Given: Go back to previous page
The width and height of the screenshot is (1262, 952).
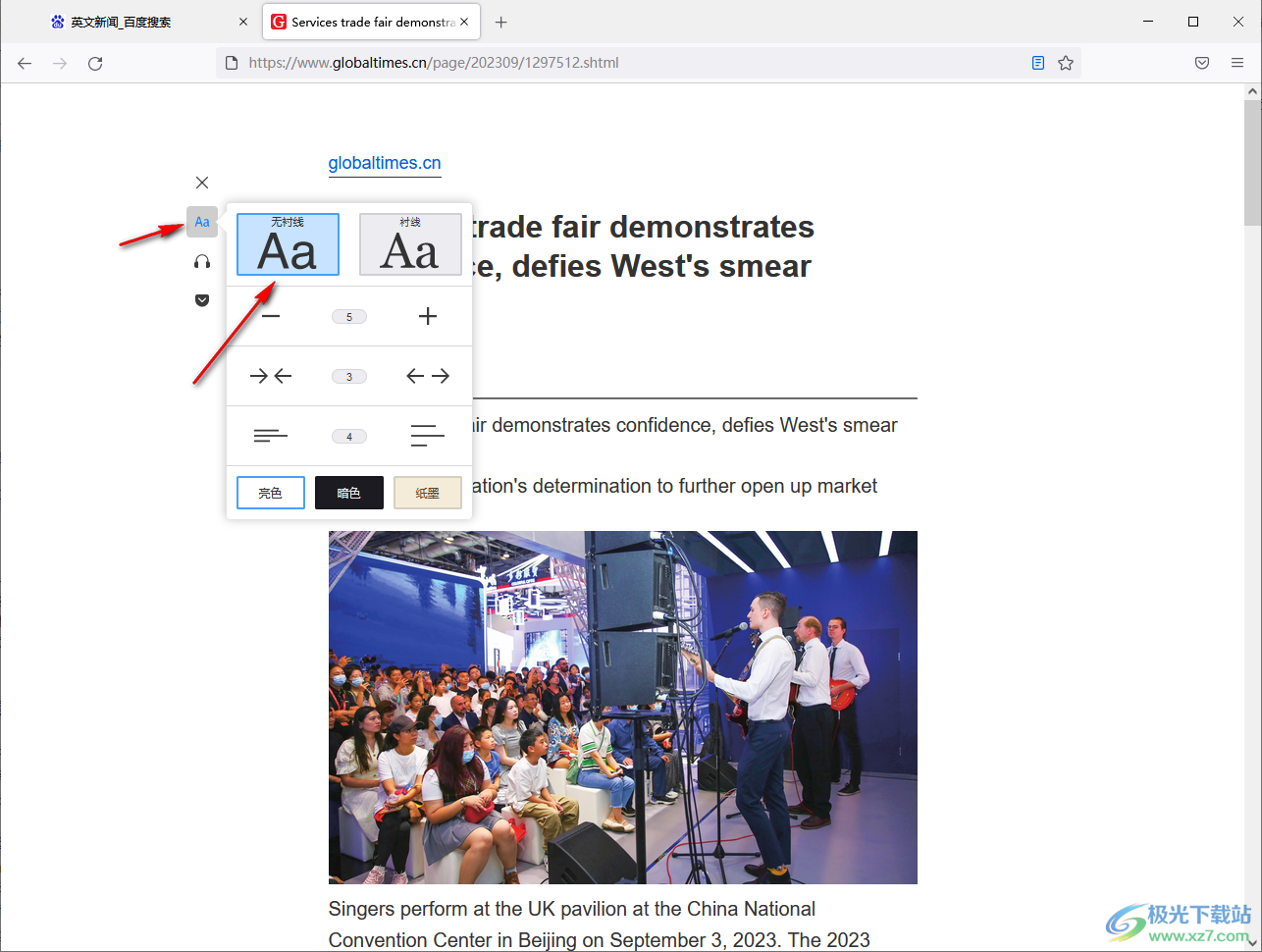Looking at the screenshot, I should pos(25,63).
